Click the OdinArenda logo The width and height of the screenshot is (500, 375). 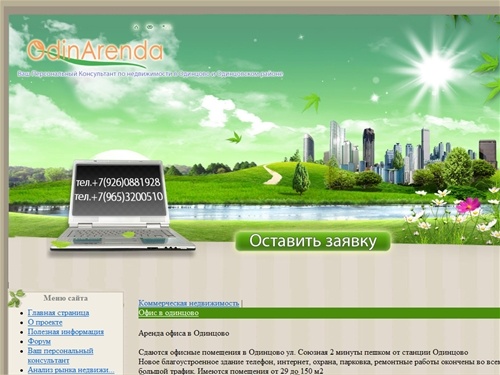95,52
